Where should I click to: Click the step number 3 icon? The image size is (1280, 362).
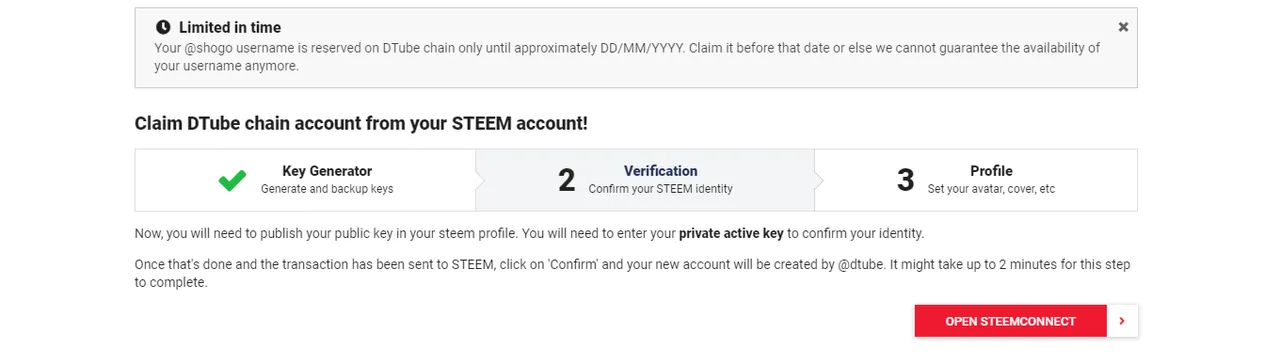tap(905, 180)
